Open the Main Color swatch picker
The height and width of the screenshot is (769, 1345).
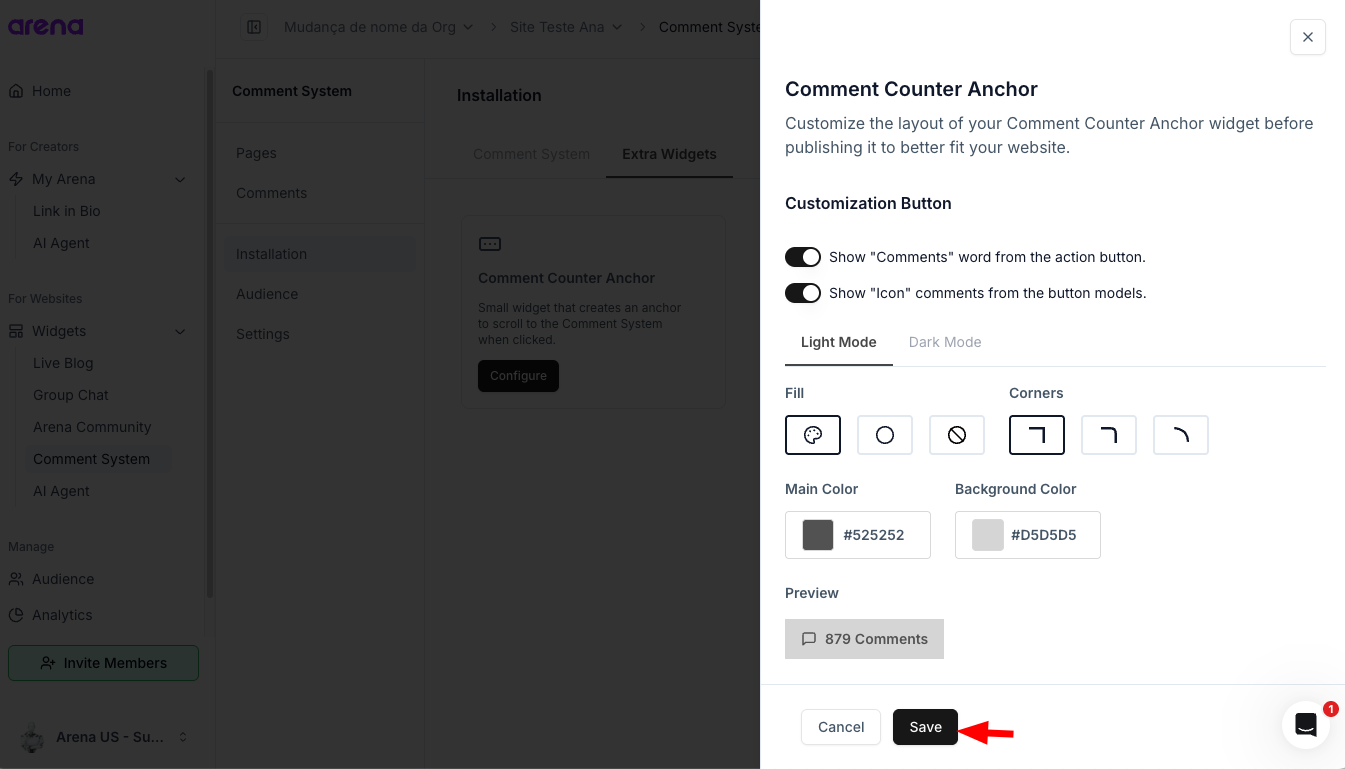(818, 535)
